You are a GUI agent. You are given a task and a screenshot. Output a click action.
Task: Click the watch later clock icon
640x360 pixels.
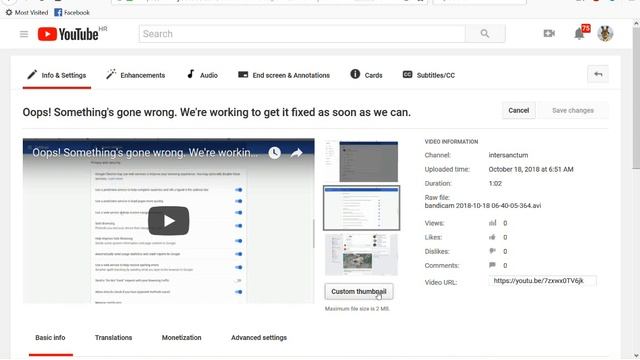click(x=275, y=153)
